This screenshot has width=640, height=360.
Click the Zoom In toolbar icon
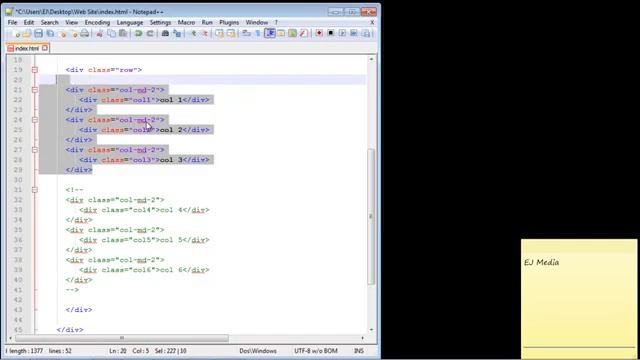click(193, 33)
